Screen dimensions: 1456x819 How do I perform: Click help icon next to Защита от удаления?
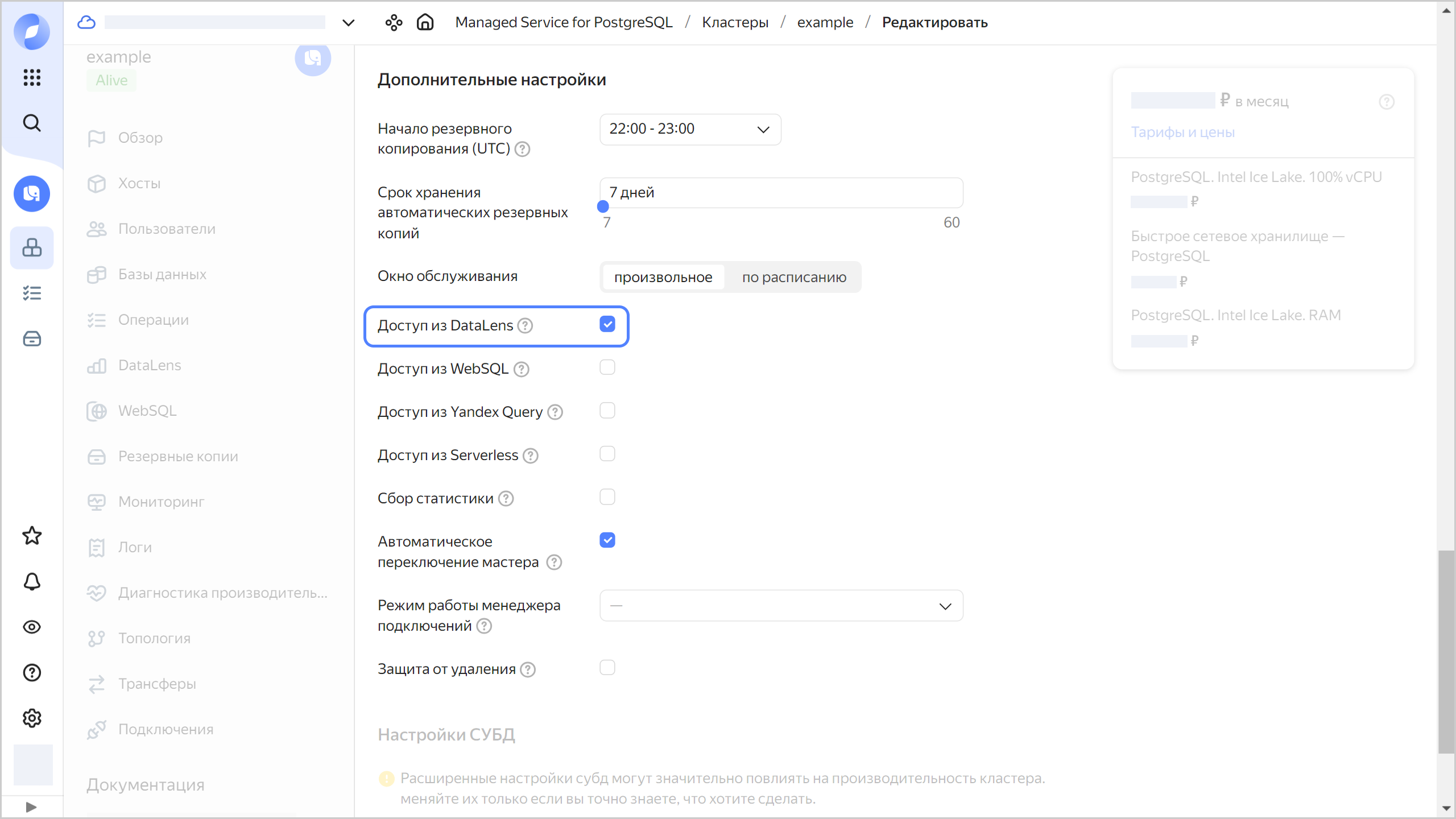528,669
